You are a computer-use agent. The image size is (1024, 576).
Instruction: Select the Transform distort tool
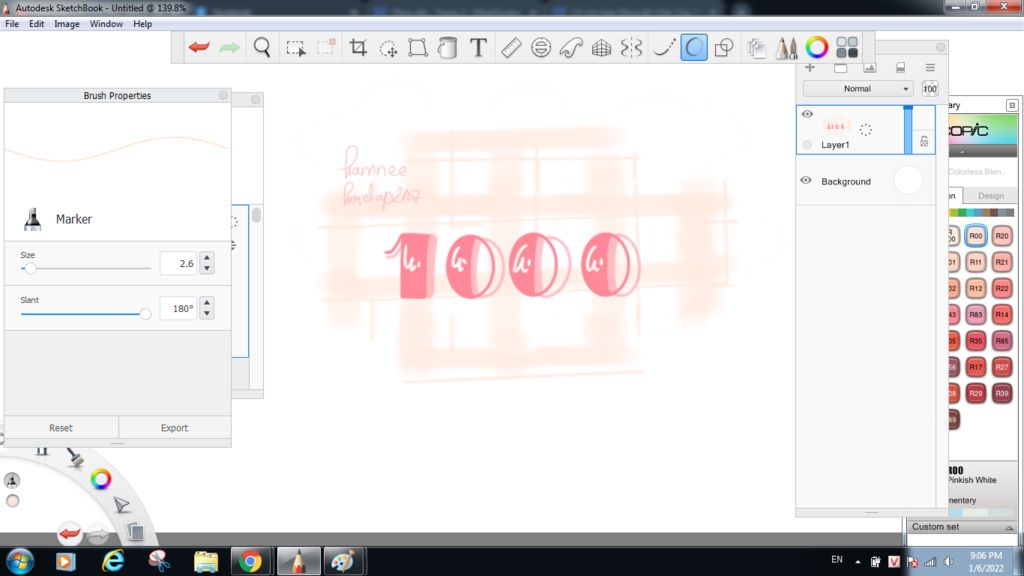[418, 48]
